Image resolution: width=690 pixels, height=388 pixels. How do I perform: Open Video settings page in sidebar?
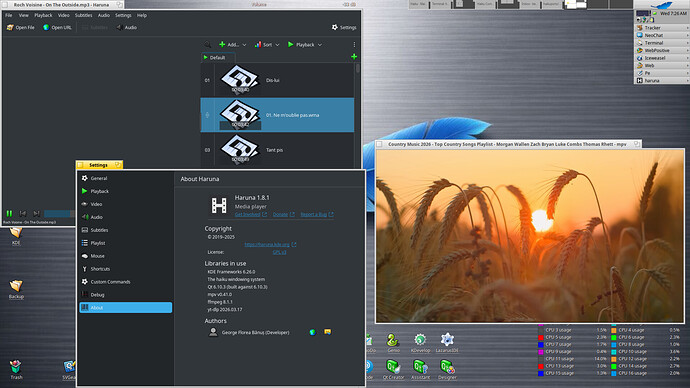point(125,204)
